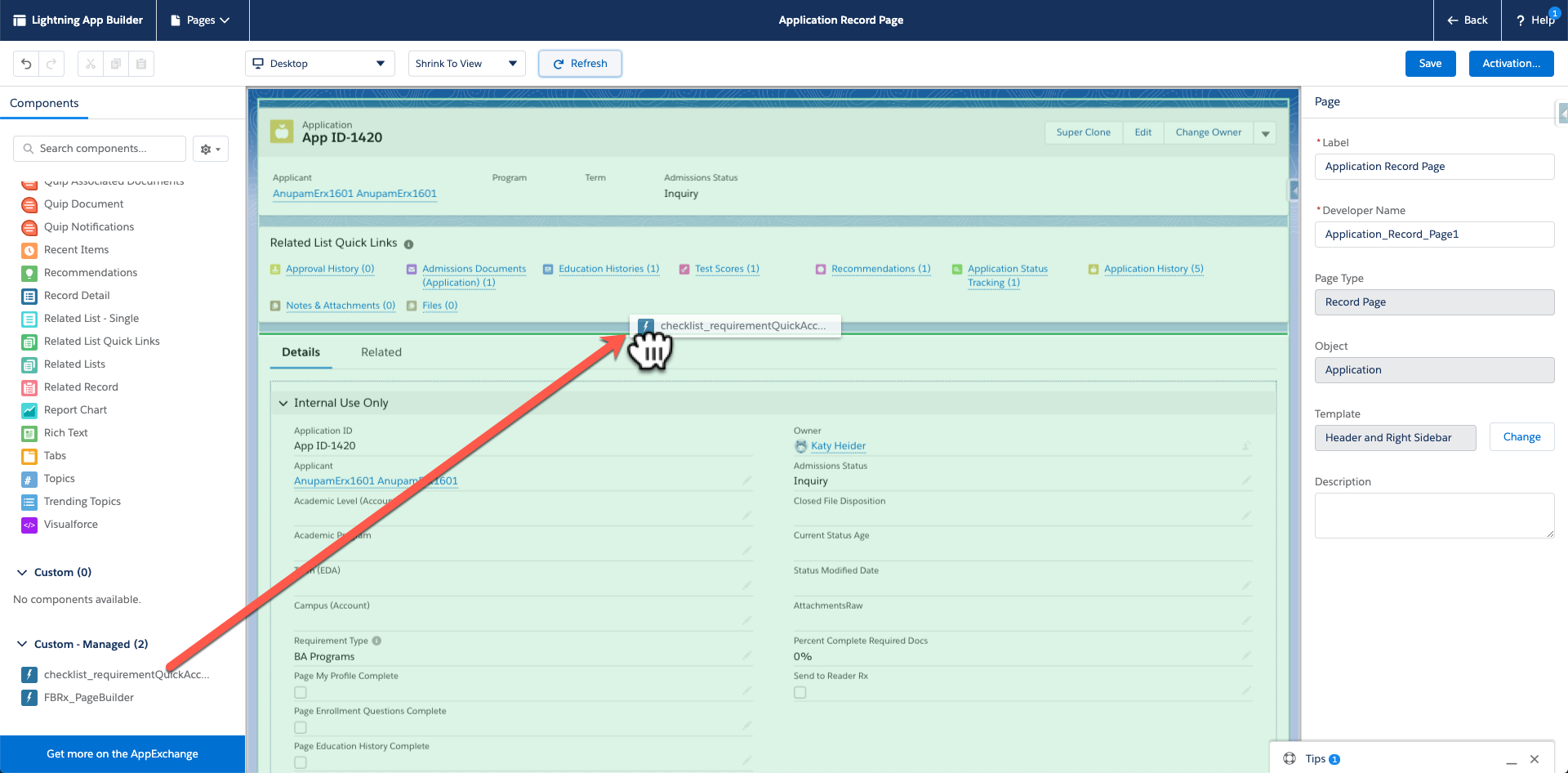Click the FBRx_PageBuilder lightning icon
Viewport: 1568px width, 773px height.
[x=29, y=698]
